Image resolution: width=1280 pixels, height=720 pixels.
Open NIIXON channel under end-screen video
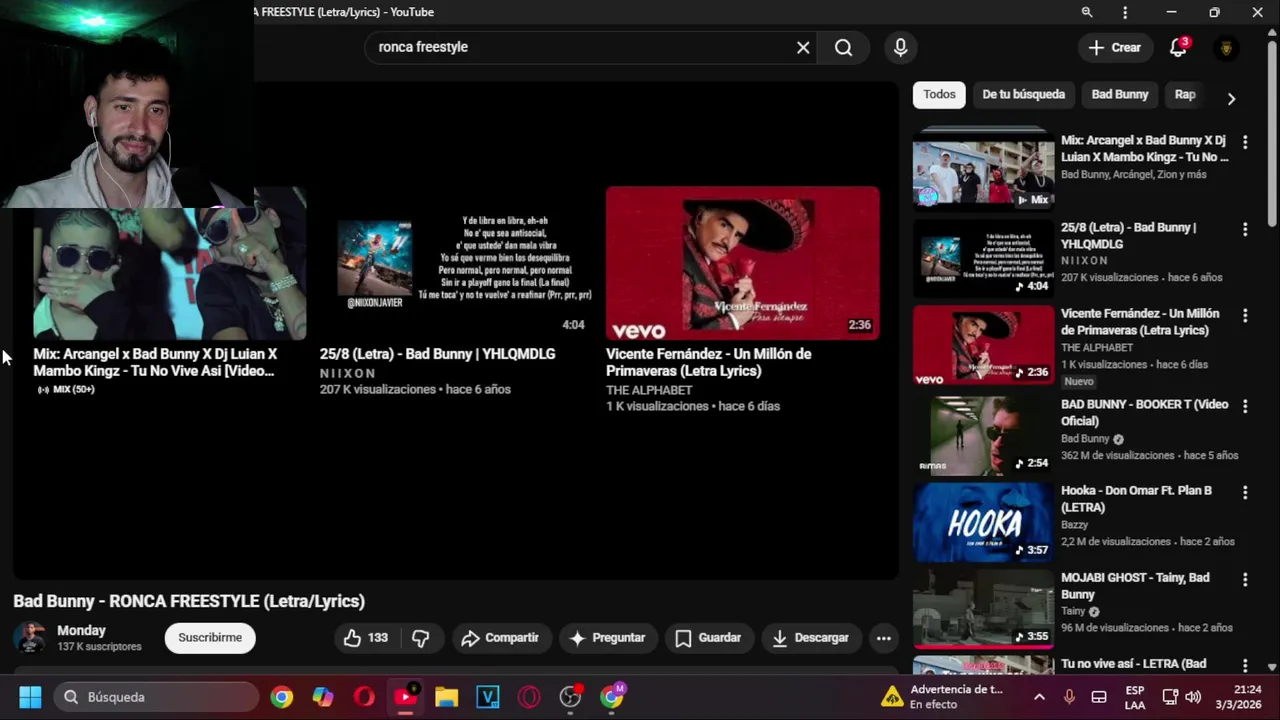click(348, 373)
